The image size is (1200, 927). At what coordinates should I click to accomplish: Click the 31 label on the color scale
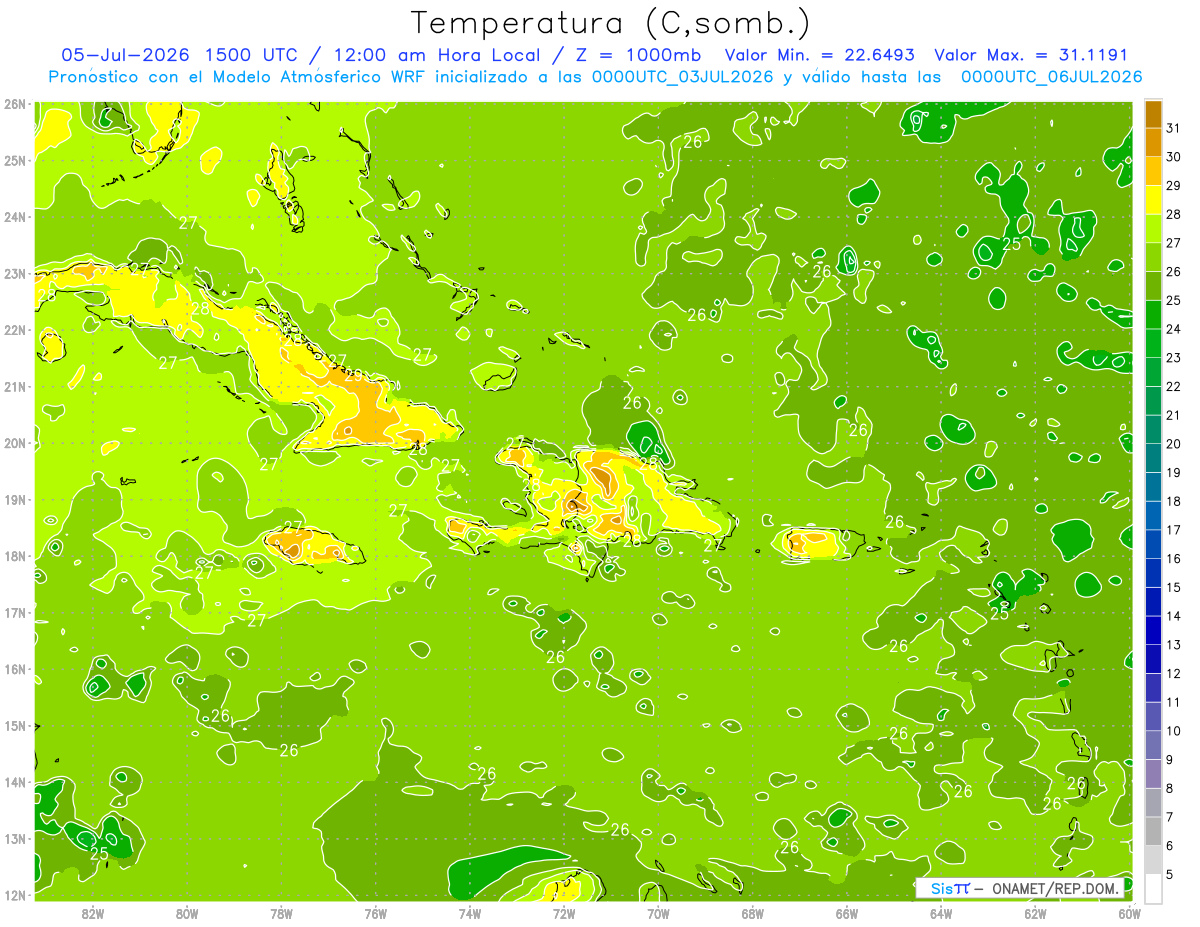1174,128
